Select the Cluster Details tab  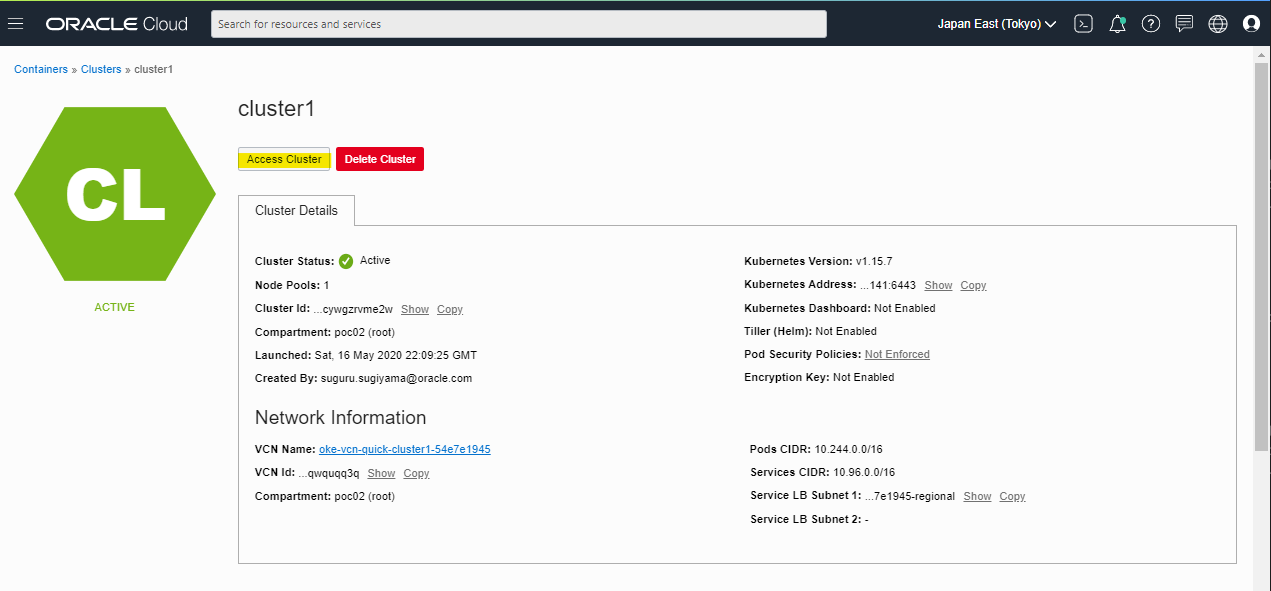(296, 211)
